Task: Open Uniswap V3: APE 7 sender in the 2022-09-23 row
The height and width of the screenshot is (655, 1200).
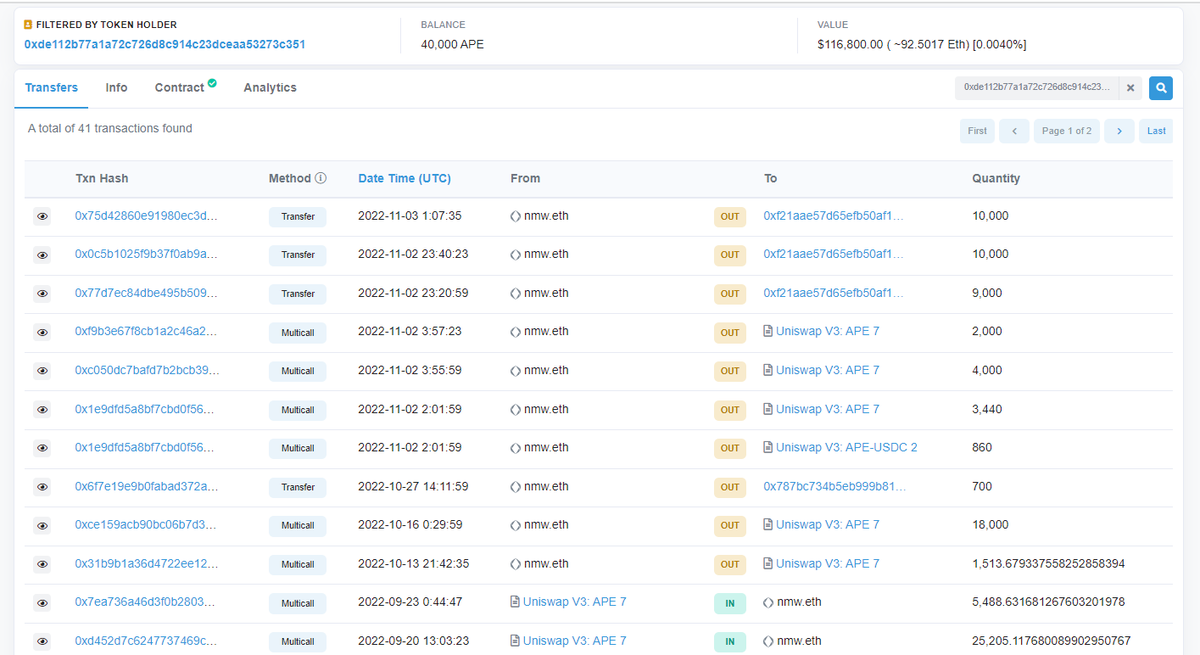Action: [574, 602]
